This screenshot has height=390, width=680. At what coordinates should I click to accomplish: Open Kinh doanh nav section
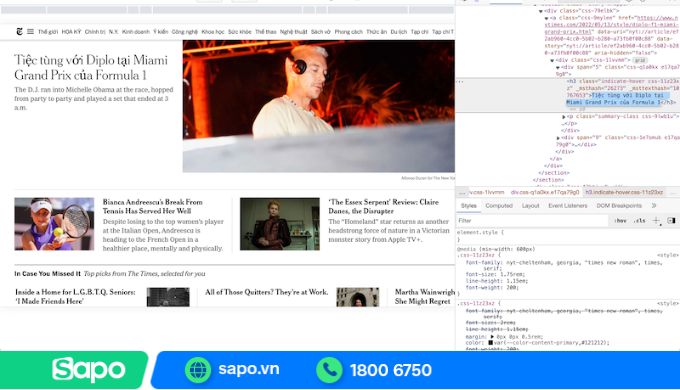pyautogui.click(x=136, y=32)
